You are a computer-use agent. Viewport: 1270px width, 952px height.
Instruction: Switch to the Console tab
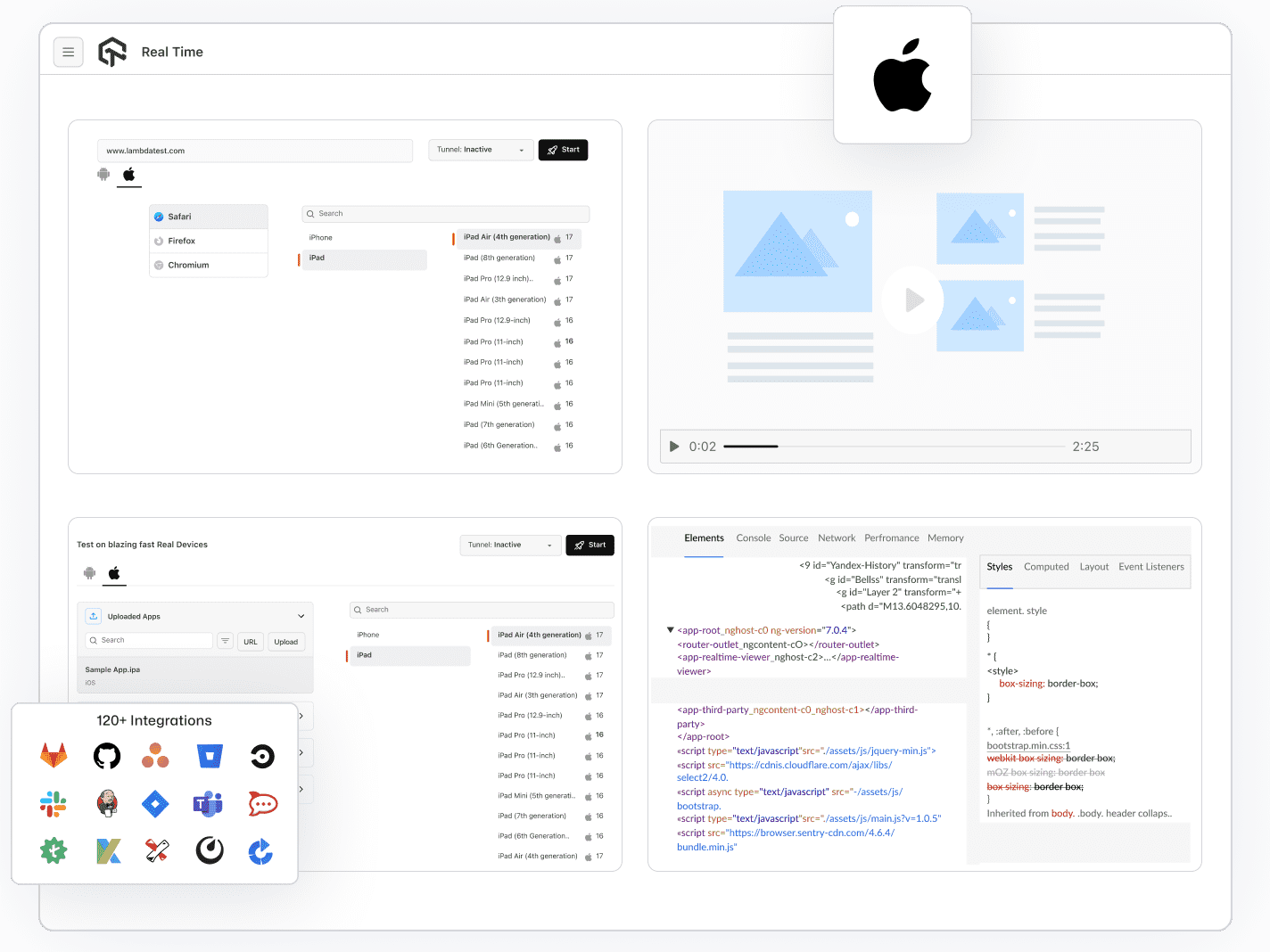coord(753,538)
